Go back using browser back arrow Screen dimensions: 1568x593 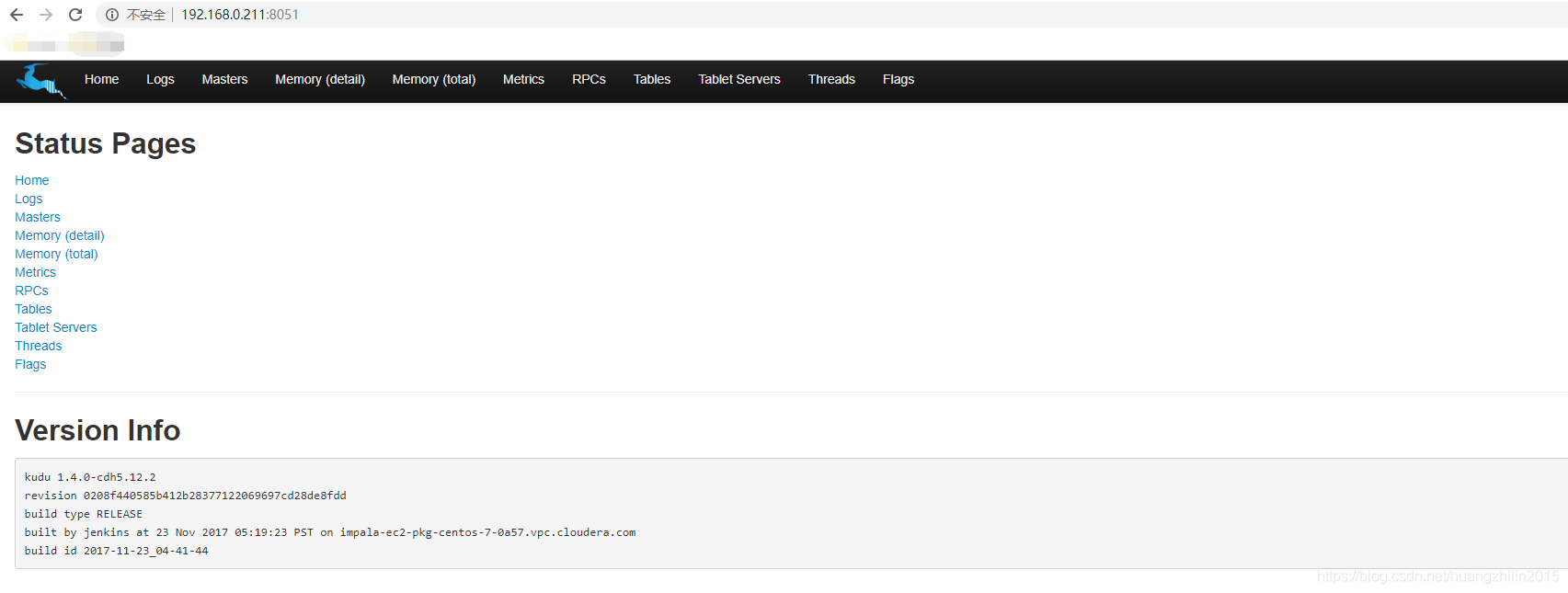pos(17,15)
